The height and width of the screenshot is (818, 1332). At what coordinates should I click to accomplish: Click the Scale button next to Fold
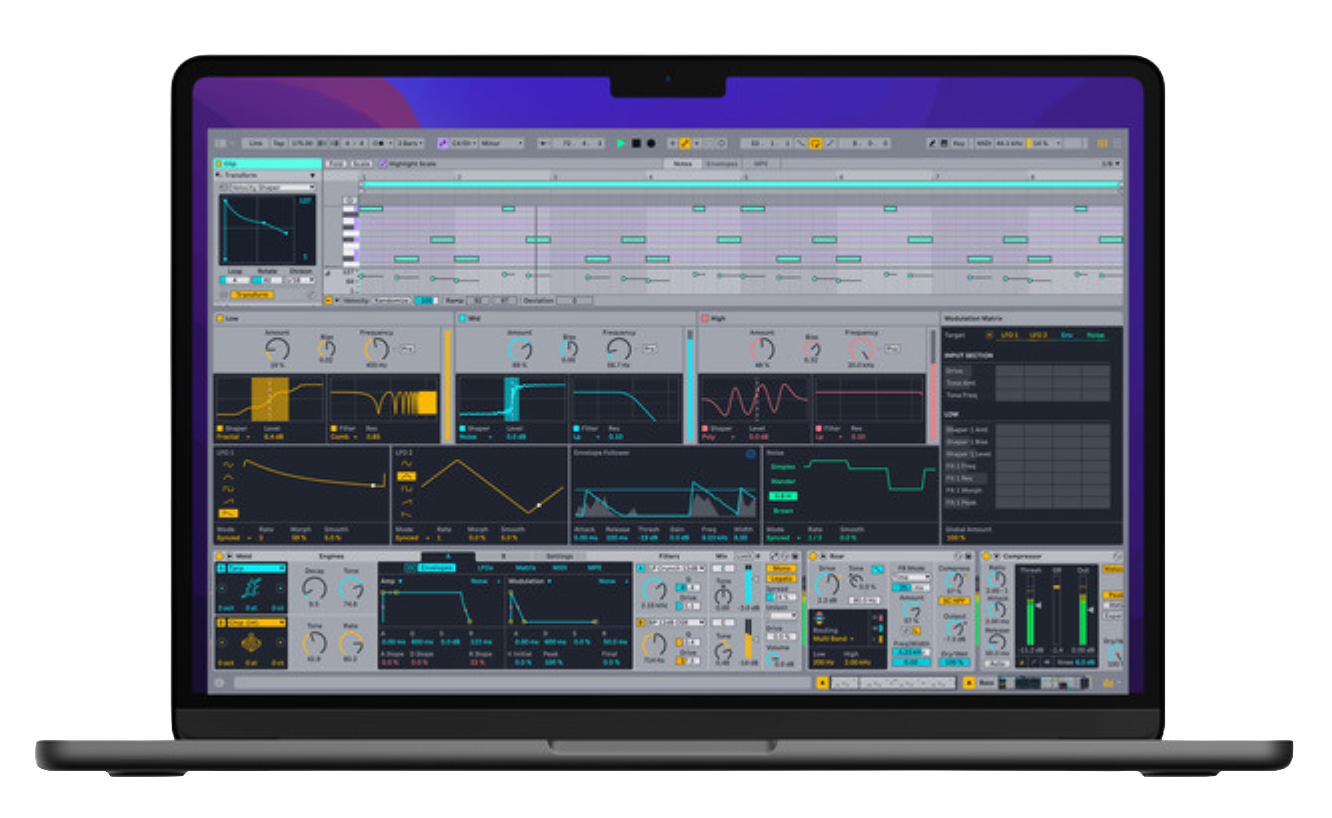click(x=361, y=163)
